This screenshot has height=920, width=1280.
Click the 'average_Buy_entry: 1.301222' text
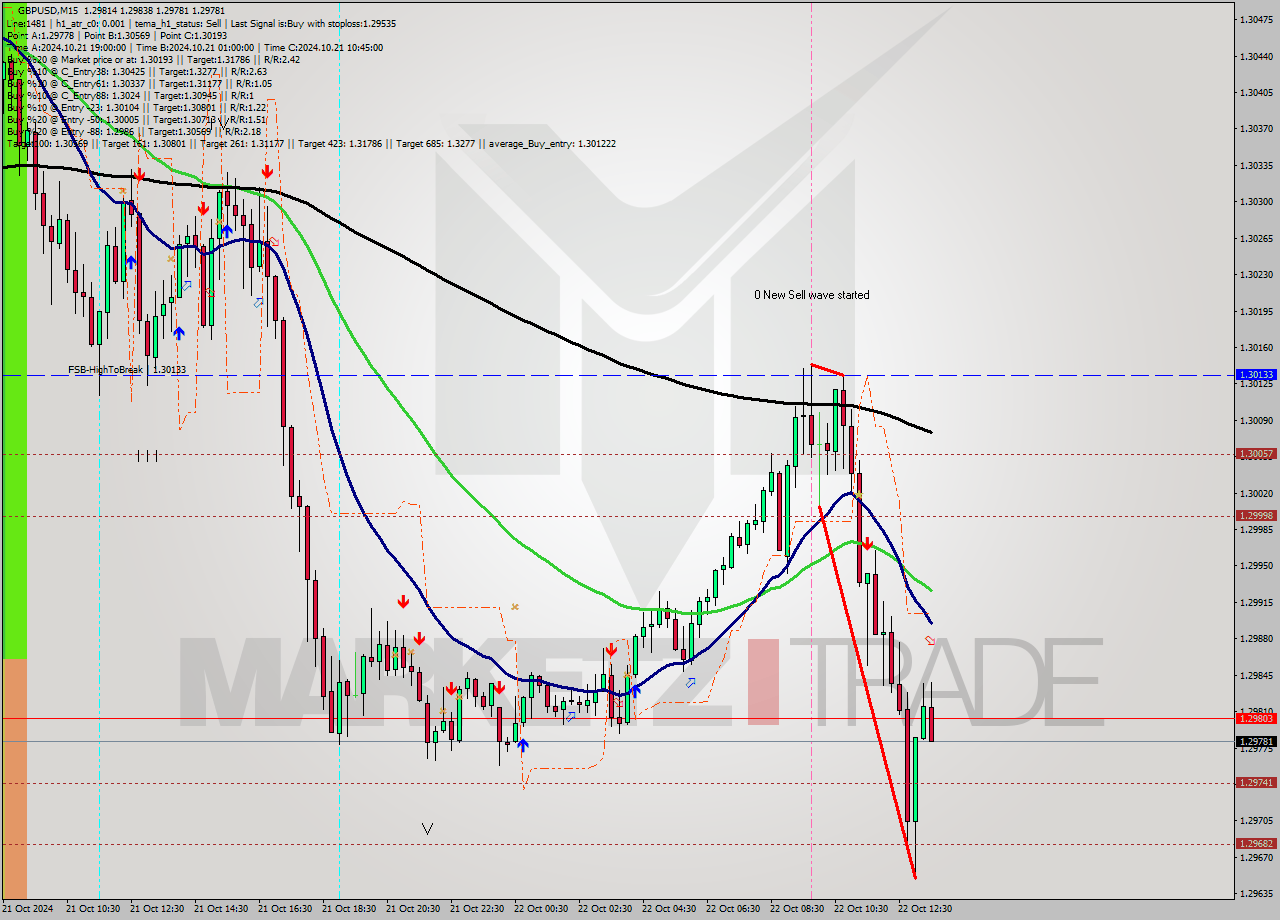(x=552, y=144)
